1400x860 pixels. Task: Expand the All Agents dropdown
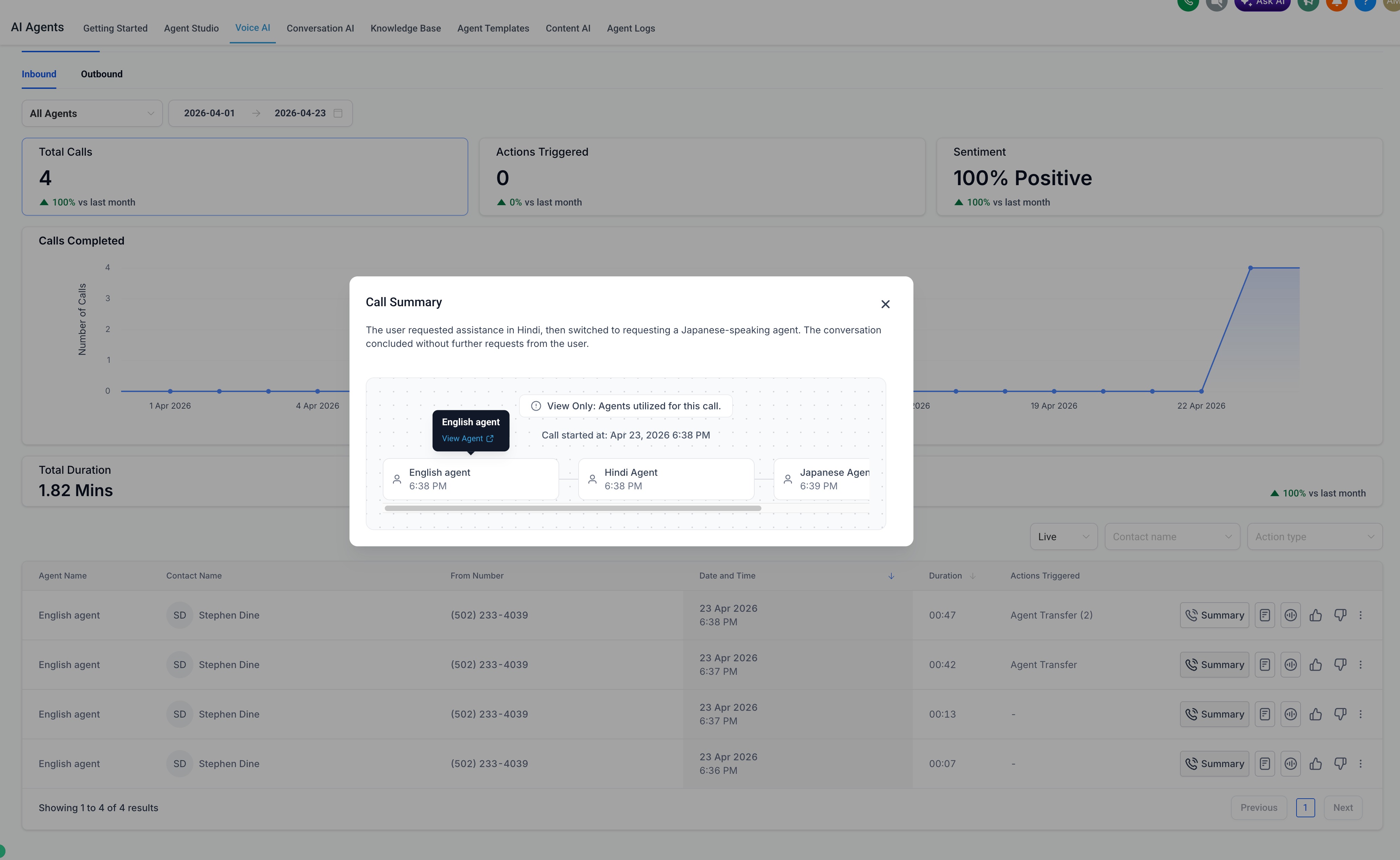92,113
